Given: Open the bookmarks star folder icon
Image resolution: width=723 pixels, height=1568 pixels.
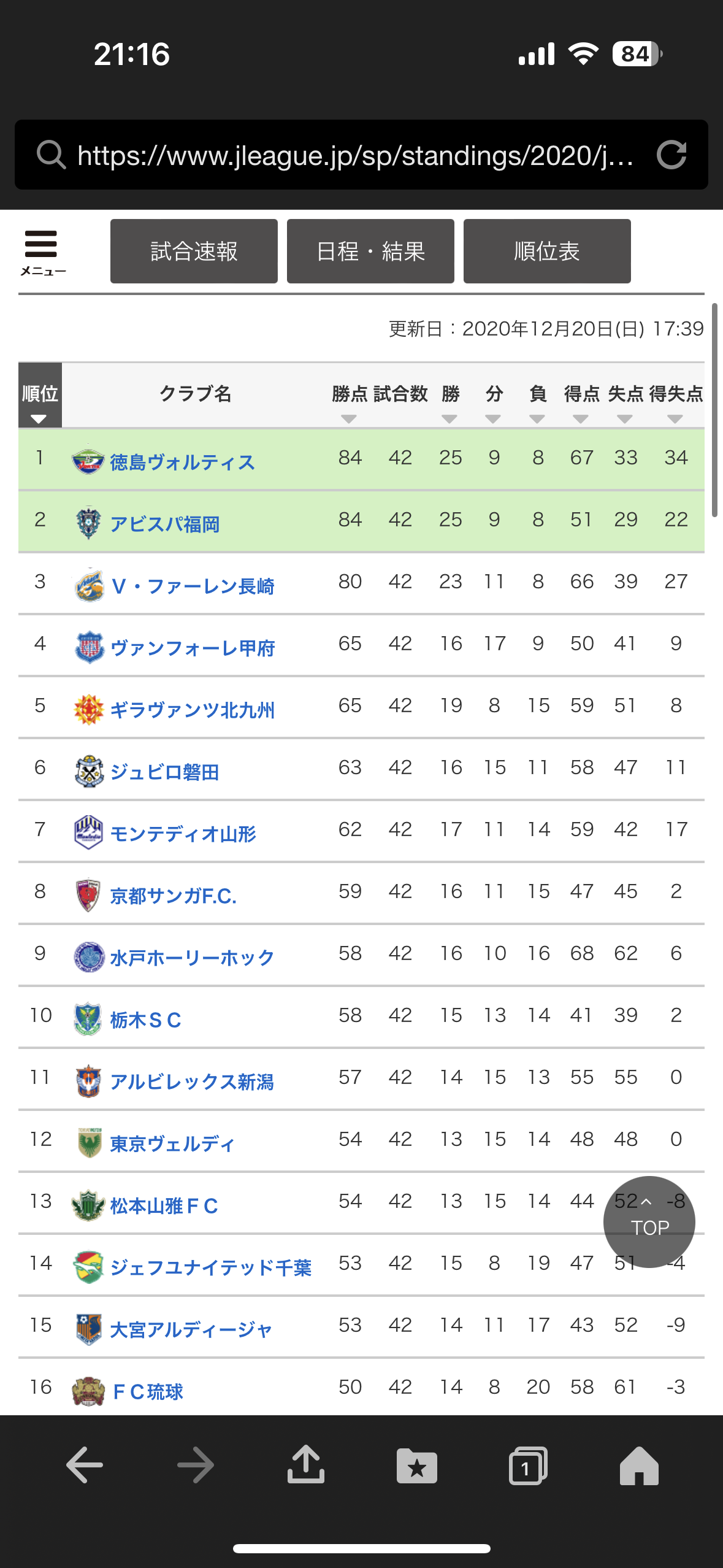Looking at the screenshot, I should click(417, 1466).
